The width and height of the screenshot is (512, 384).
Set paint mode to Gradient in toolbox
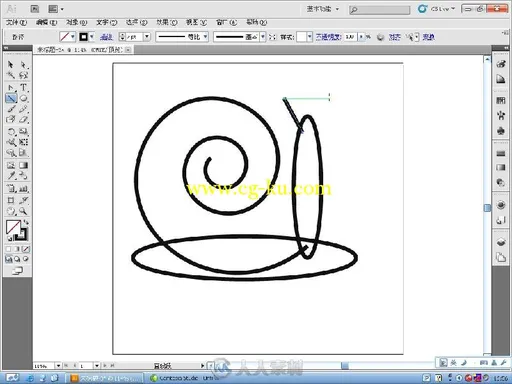(17, 249)
